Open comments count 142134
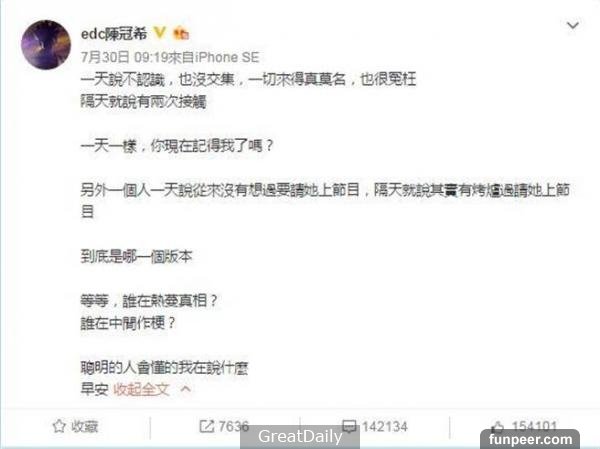This screenshot has width=600, height=449. (x=384, y=426)
